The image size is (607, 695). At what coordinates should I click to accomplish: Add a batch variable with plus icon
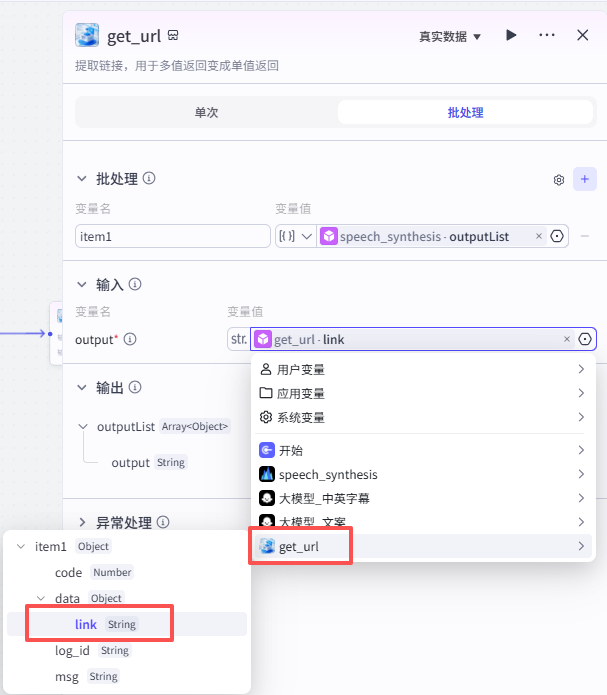tap(585, 180)
